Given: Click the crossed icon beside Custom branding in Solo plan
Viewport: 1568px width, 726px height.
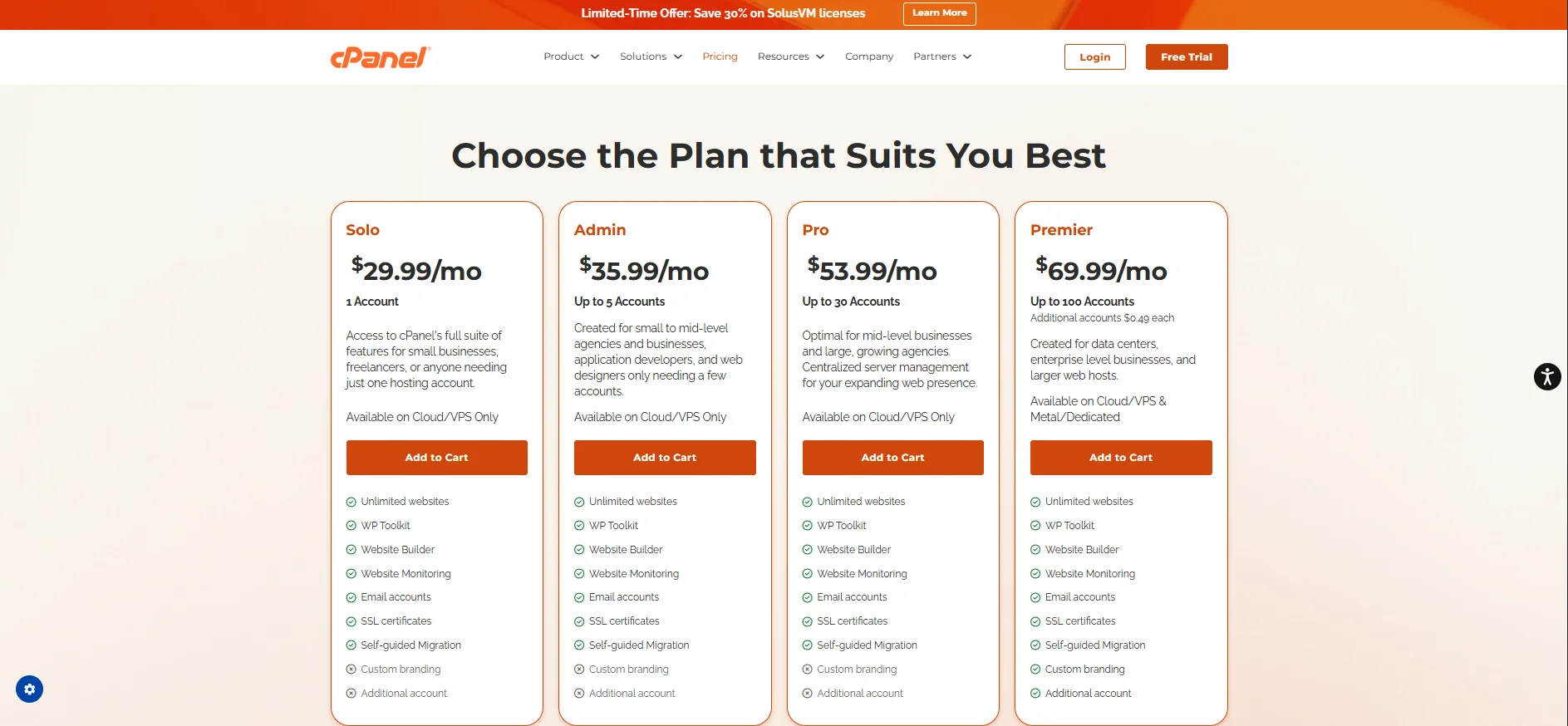Looking at the screenshot, I should [350, 670].
